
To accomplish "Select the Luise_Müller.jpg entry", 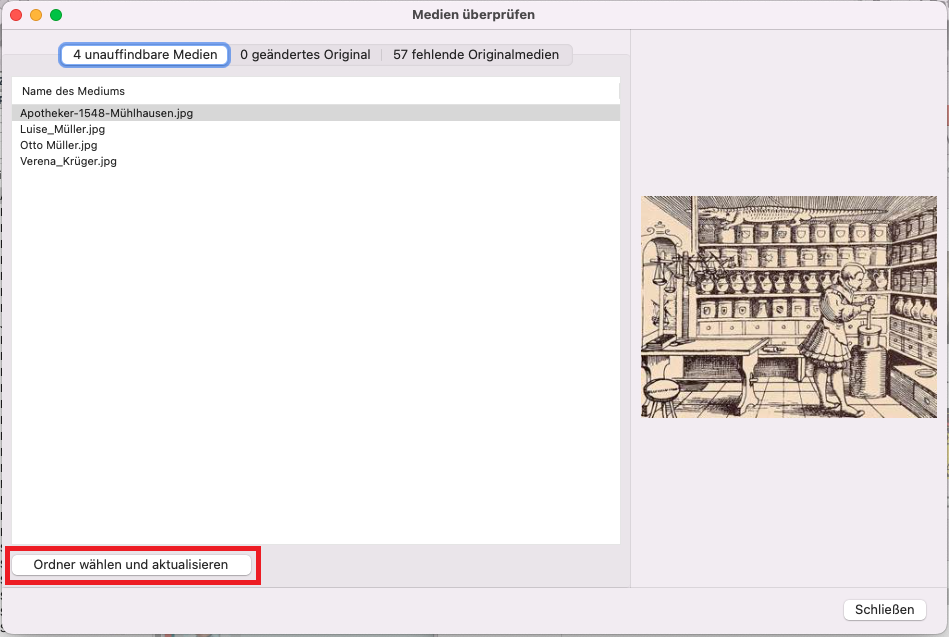I will tap(62, 129).
